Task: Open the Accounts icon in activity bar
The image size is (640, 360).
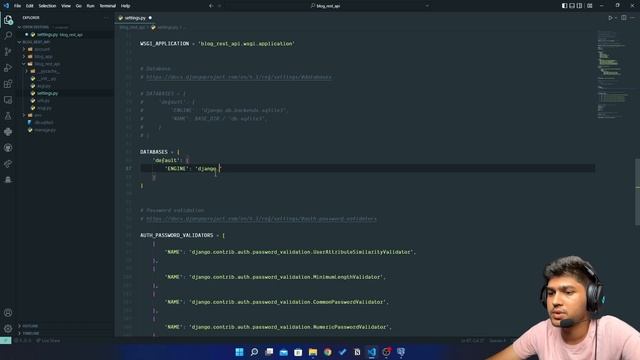Action: [x=8, y=313]
